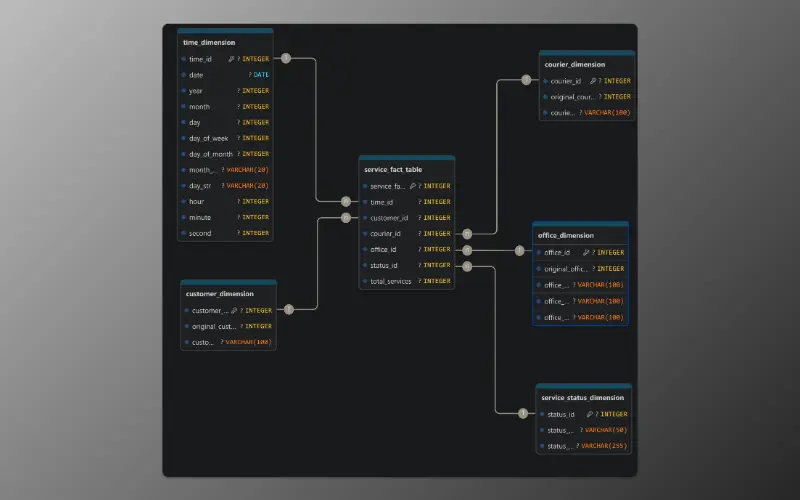Select the '1' marker beside office_dimension office_id
Screen dimensions: 800x500
pos(519,251)
